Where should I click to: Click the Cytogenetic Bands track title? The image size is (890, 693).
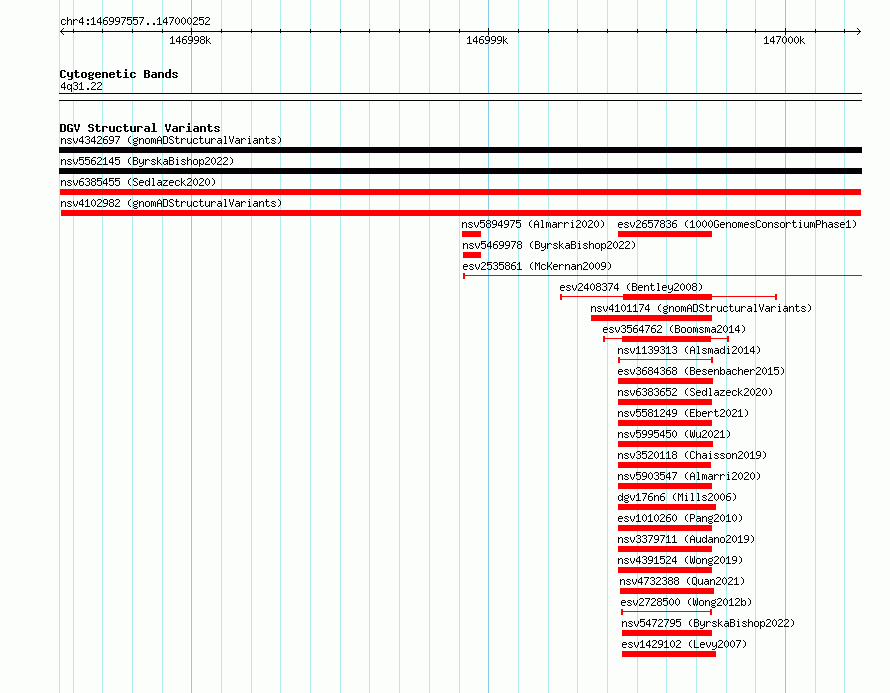pos(119,74)
